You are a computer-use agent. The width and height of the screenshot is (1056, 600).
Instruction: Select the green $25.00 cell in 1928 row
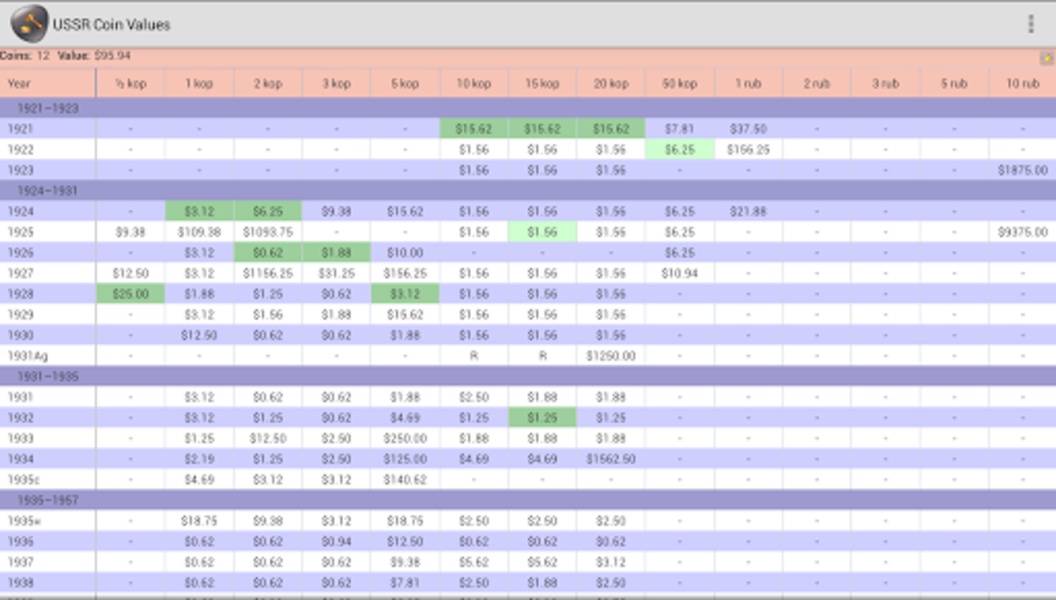coord(131,294)
